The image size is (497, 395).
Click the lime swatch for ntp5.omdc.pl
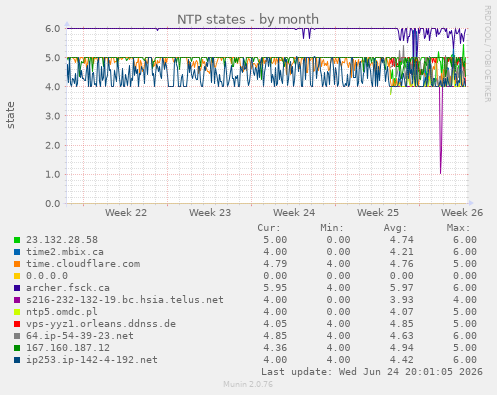coord(17,312)
